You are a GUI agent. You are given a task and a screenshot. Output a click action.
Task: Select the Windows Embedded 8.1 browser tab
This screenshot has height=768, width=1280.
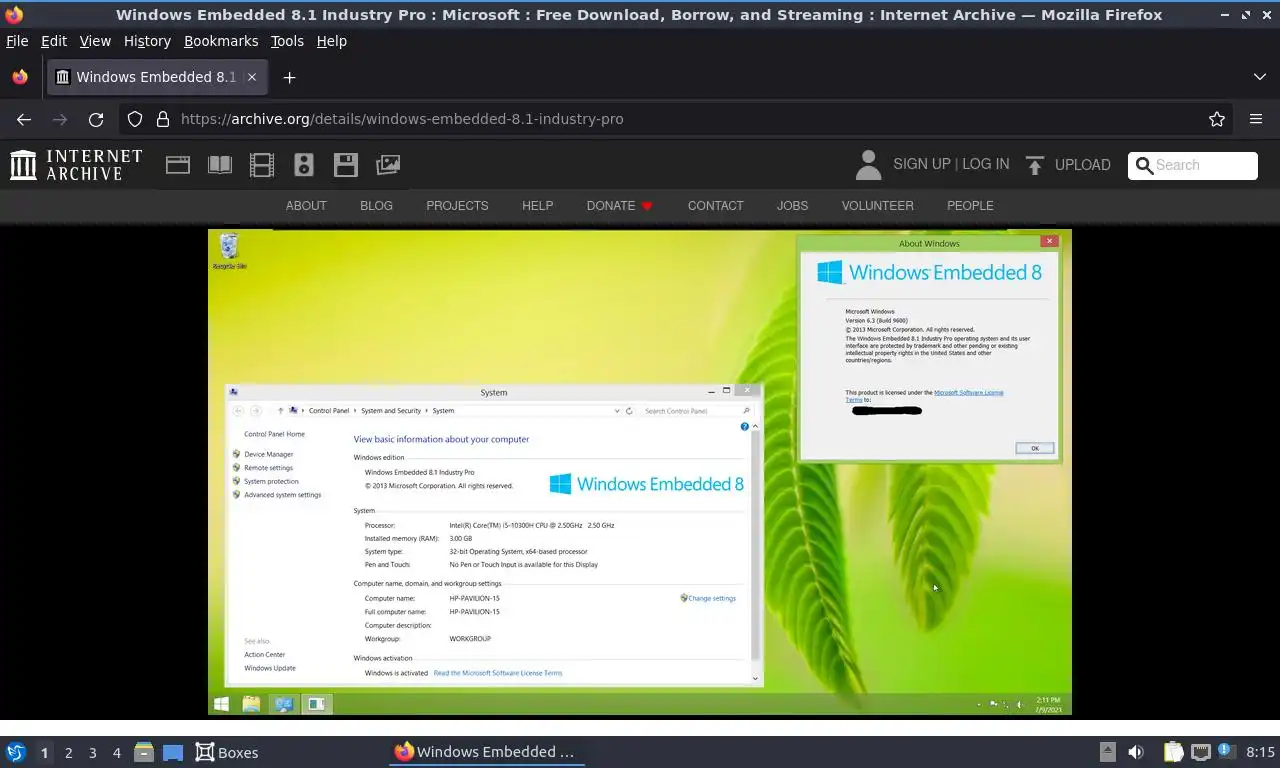pyautogui.click(x=156, y=77)
